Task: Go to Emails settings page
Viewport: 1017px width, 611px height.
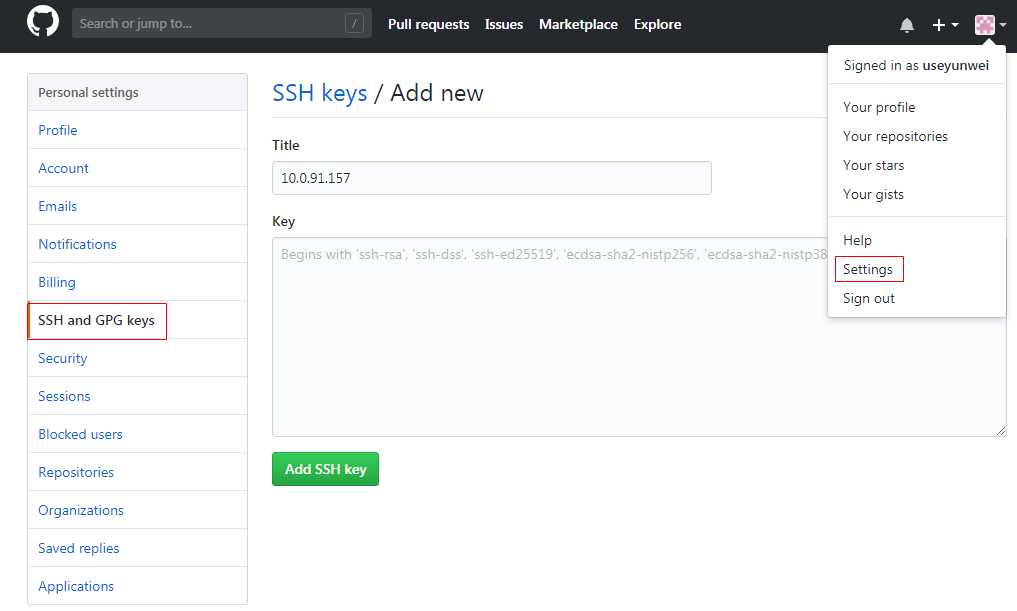Action: coord(138,206)
